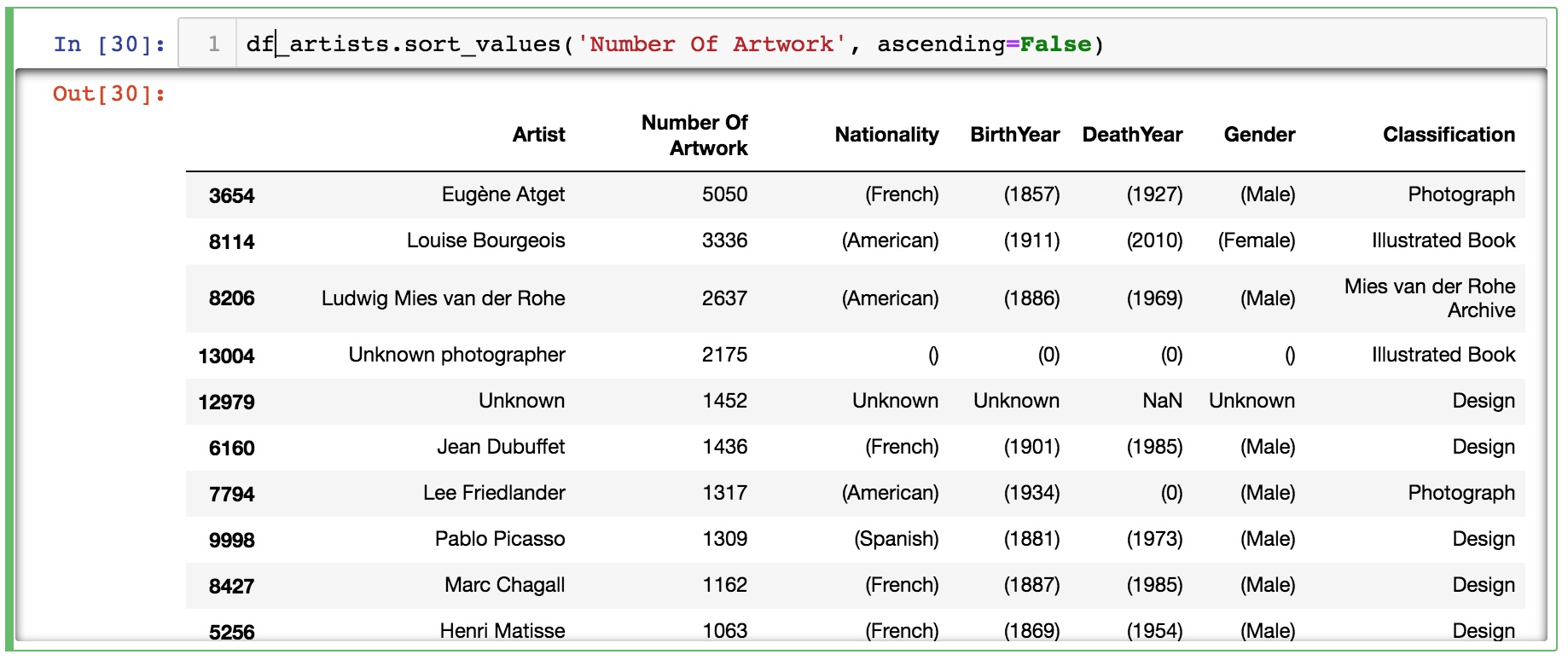Click line number 1 in the code gutter
Viewport: 1568px width, 660px height.
pos(214,44)
